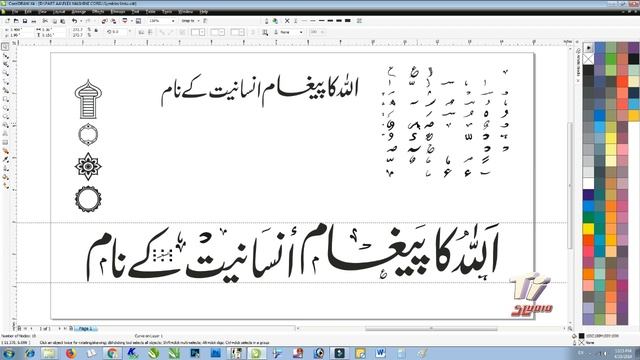
Task: Toggle the lock ratio padlock
Action: point(96,30)
